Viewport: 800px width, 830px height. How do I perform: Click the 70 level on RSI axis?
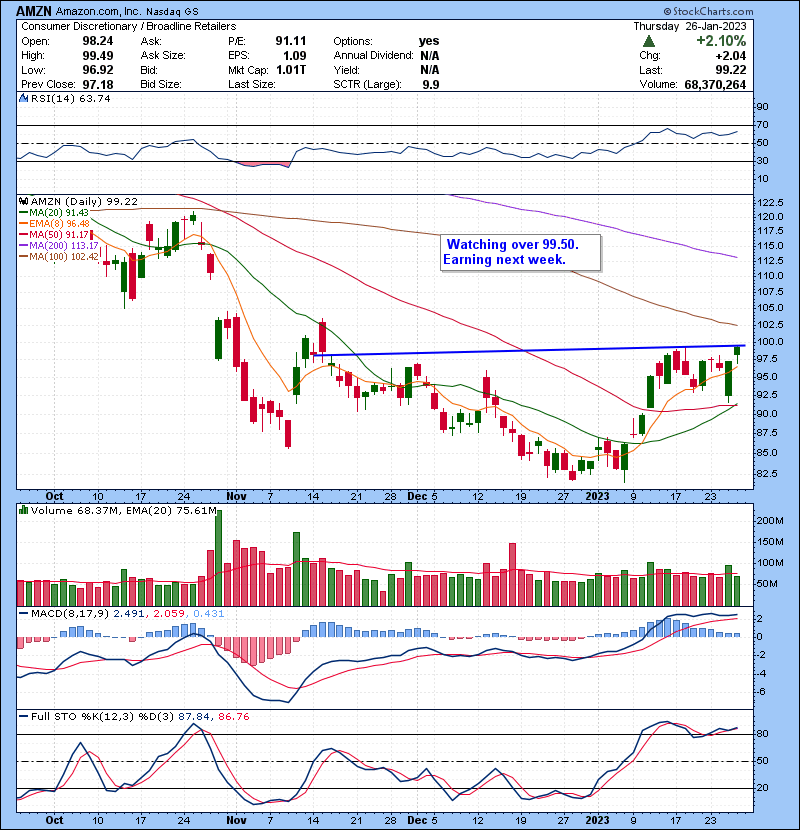[762, 125]
